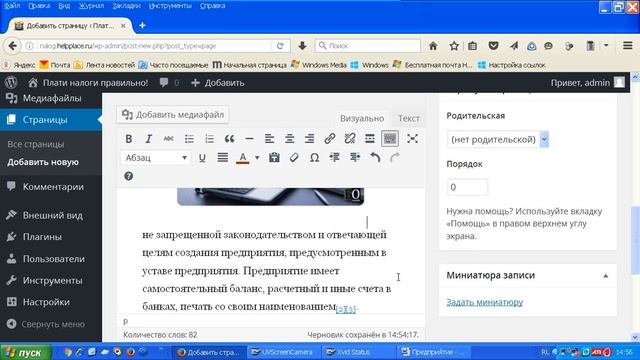
Task: Open the parent page dropdown (нет родительской)
Action: coord(498,140)
